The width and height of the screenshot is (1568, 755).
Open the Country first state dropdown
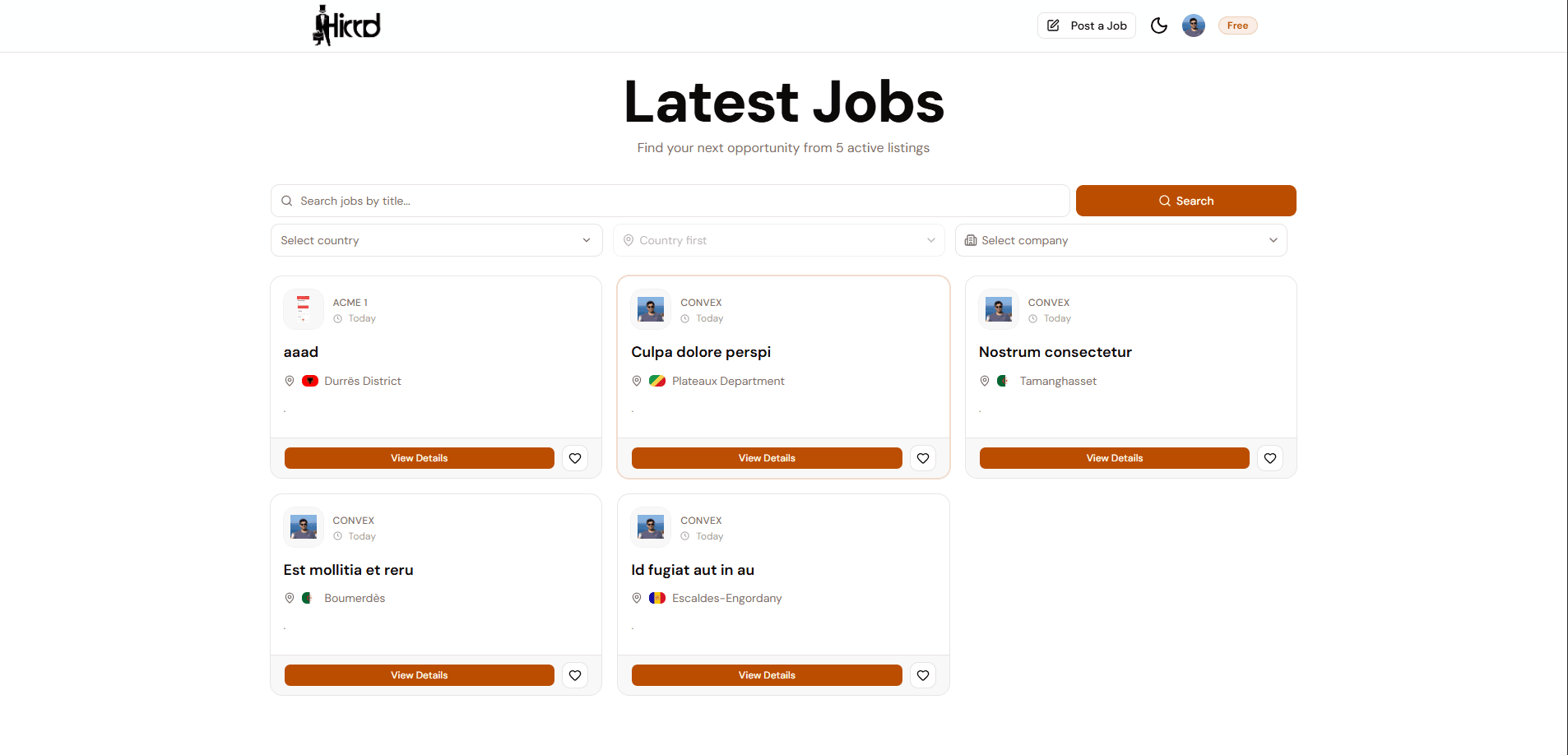778,240
